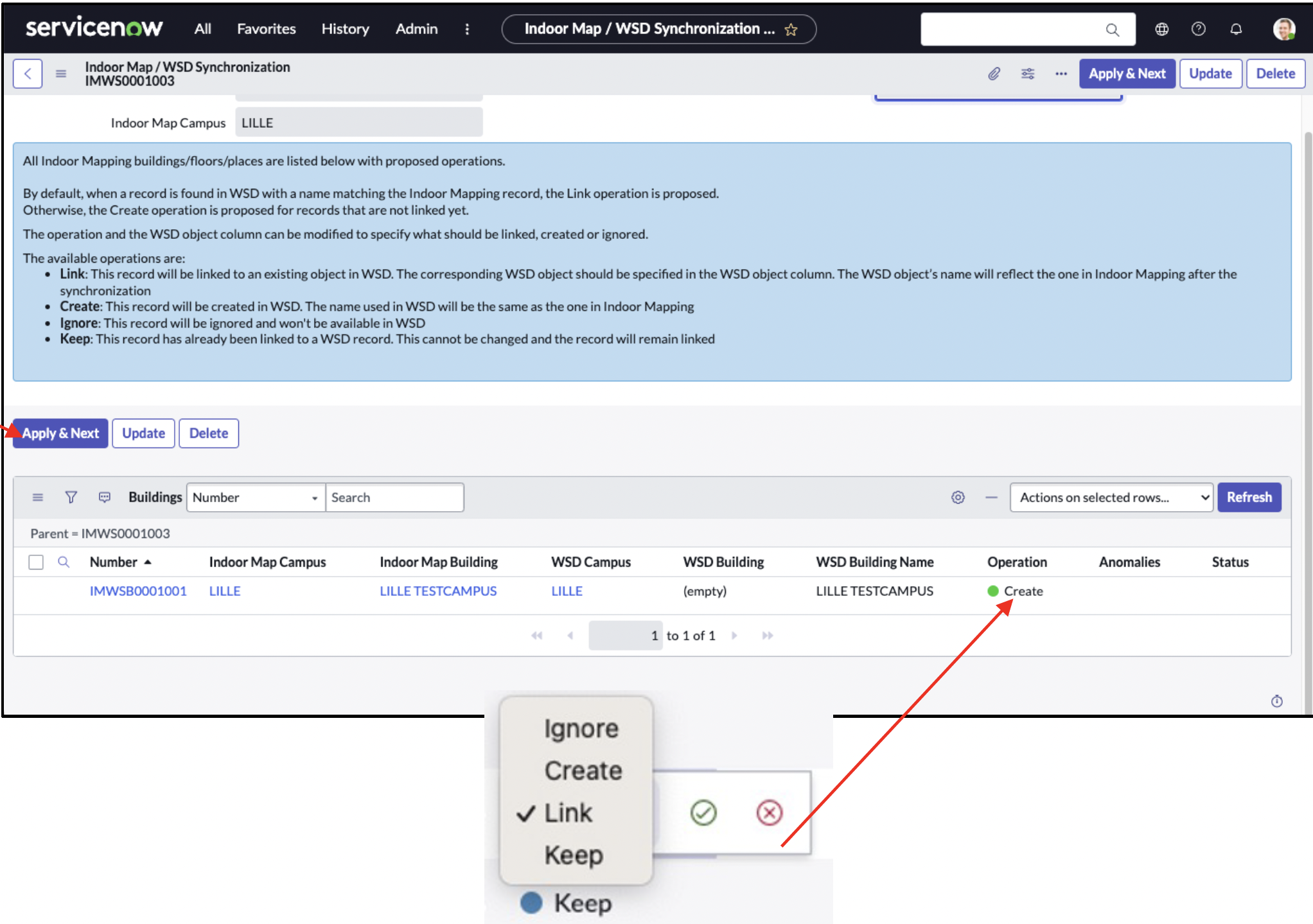Open the All menu
1313x924 pixels.
(x=202, y=29)
